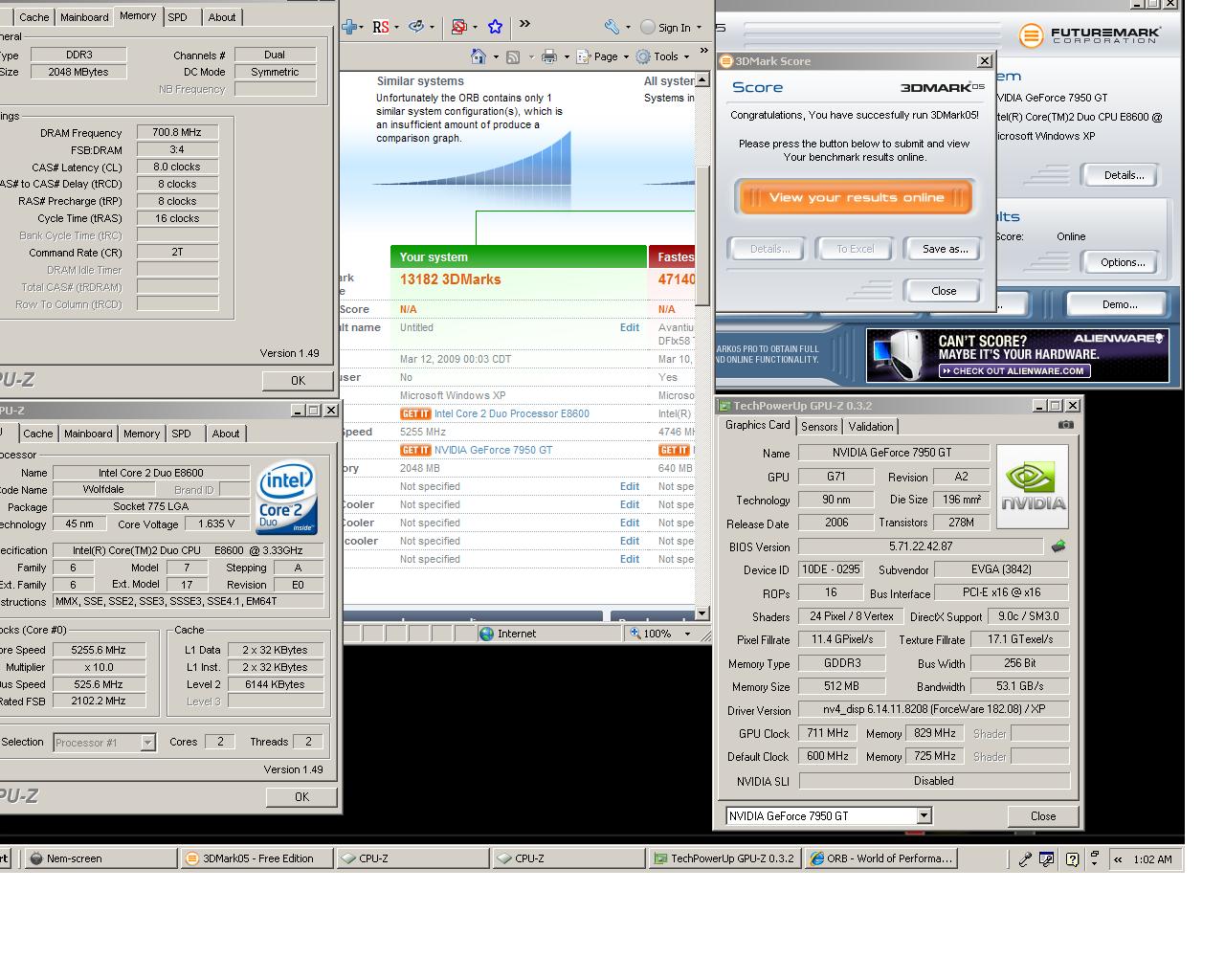Open the About tab in upper CPU-Z
Screen dimensions: 1225x980
222,17
